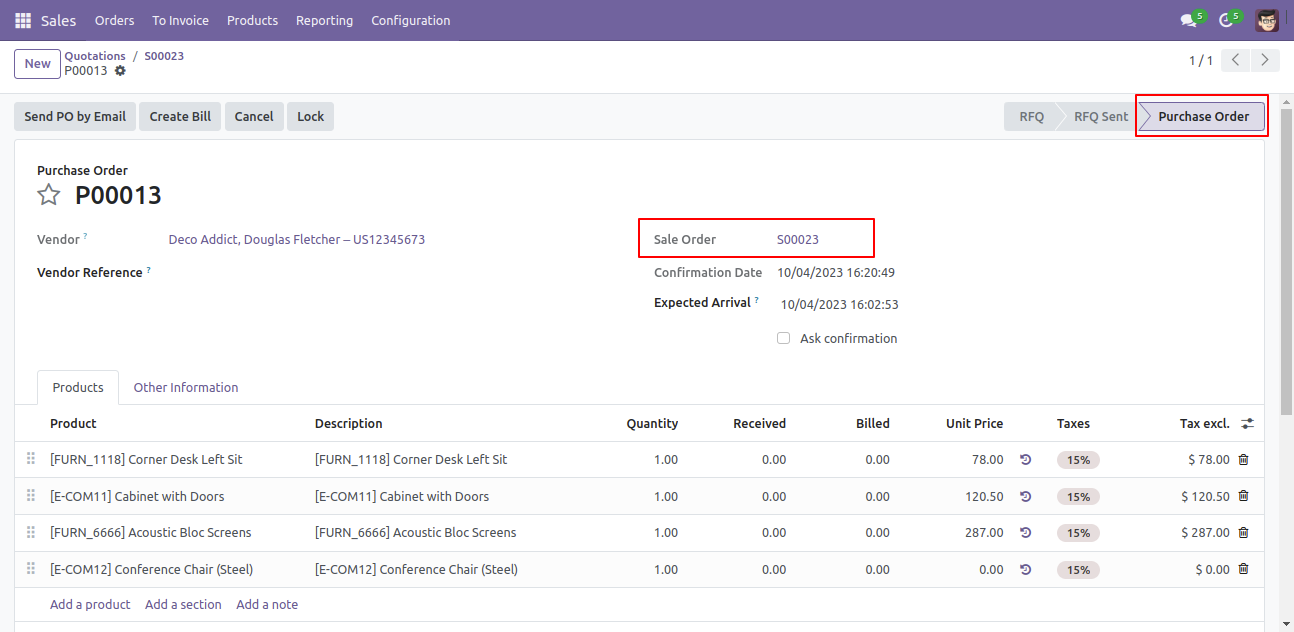Image resolution: width=1294 pixels, height=632 pixels.
Task: Toggle the Ask confirmation checkbox
Action: [x=784, y=338]
